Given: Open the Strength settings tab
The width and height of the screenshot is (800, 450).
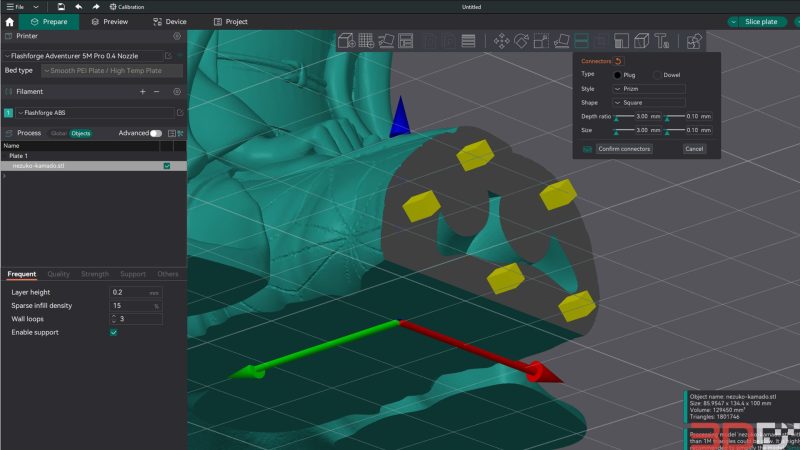Looking at the screenshot, I should (x=95, y=274).
